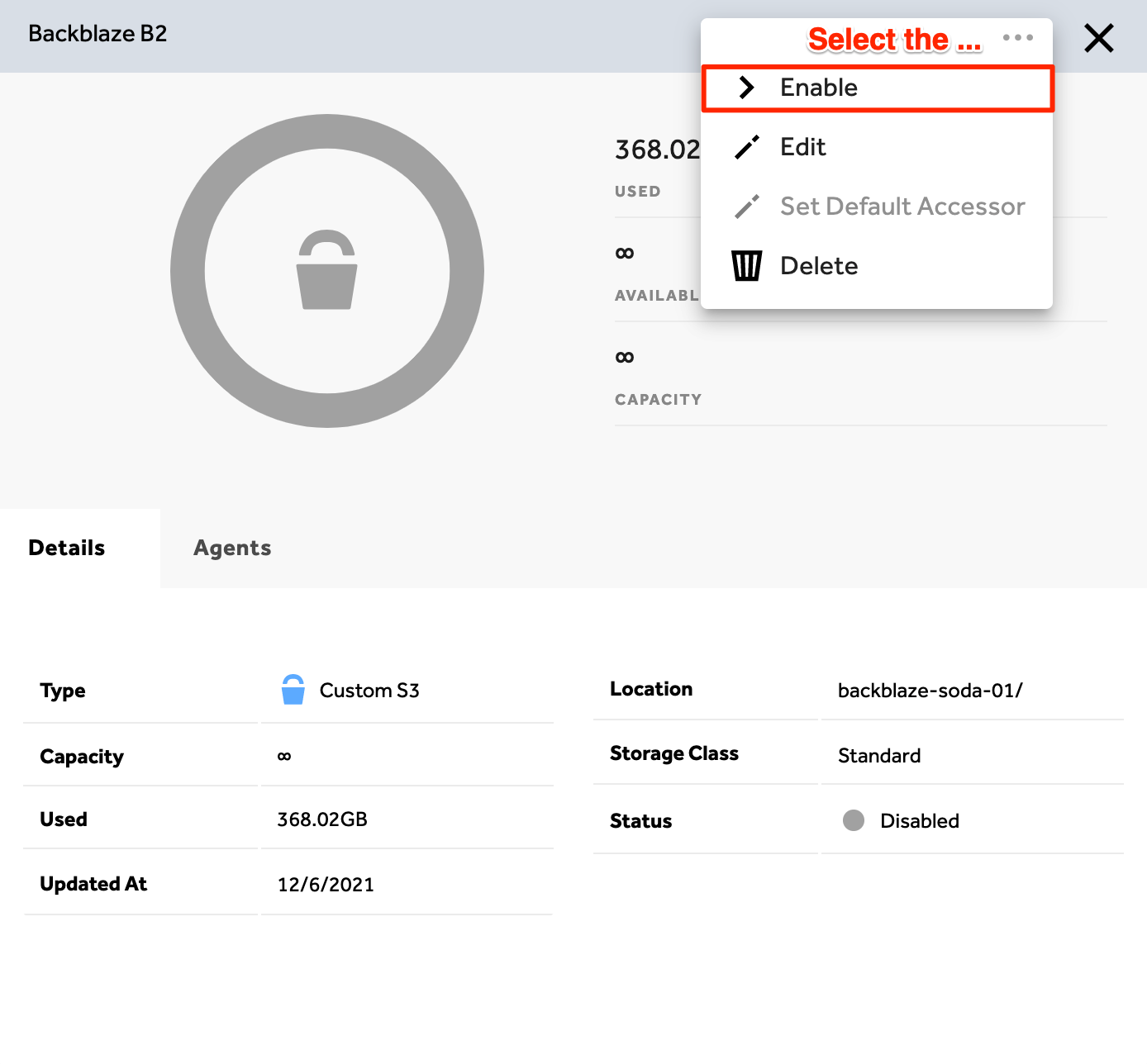Click the 368.02GB used value
The image size is (1147, 1064).
point(322,819)
